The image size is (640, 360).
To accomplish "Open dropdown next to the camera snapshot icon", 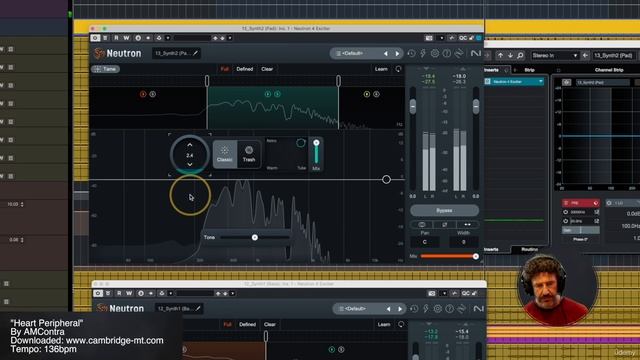I will (x=441, y=38).
